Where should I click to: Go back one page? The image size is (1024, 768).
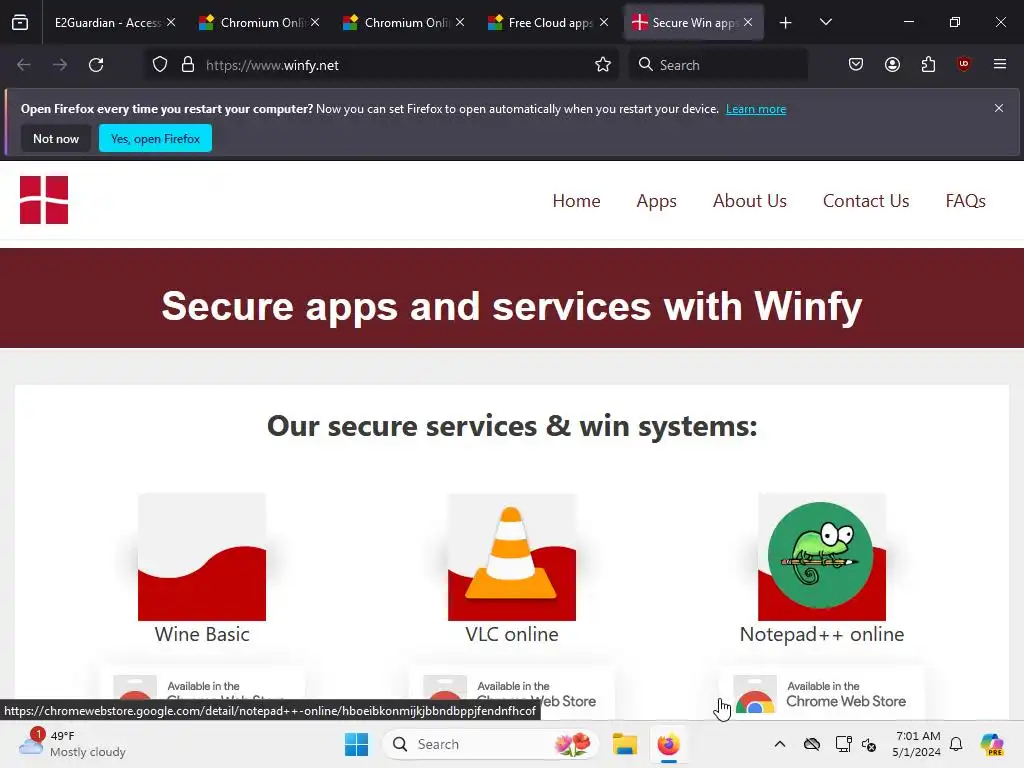[x=24, y=65]
